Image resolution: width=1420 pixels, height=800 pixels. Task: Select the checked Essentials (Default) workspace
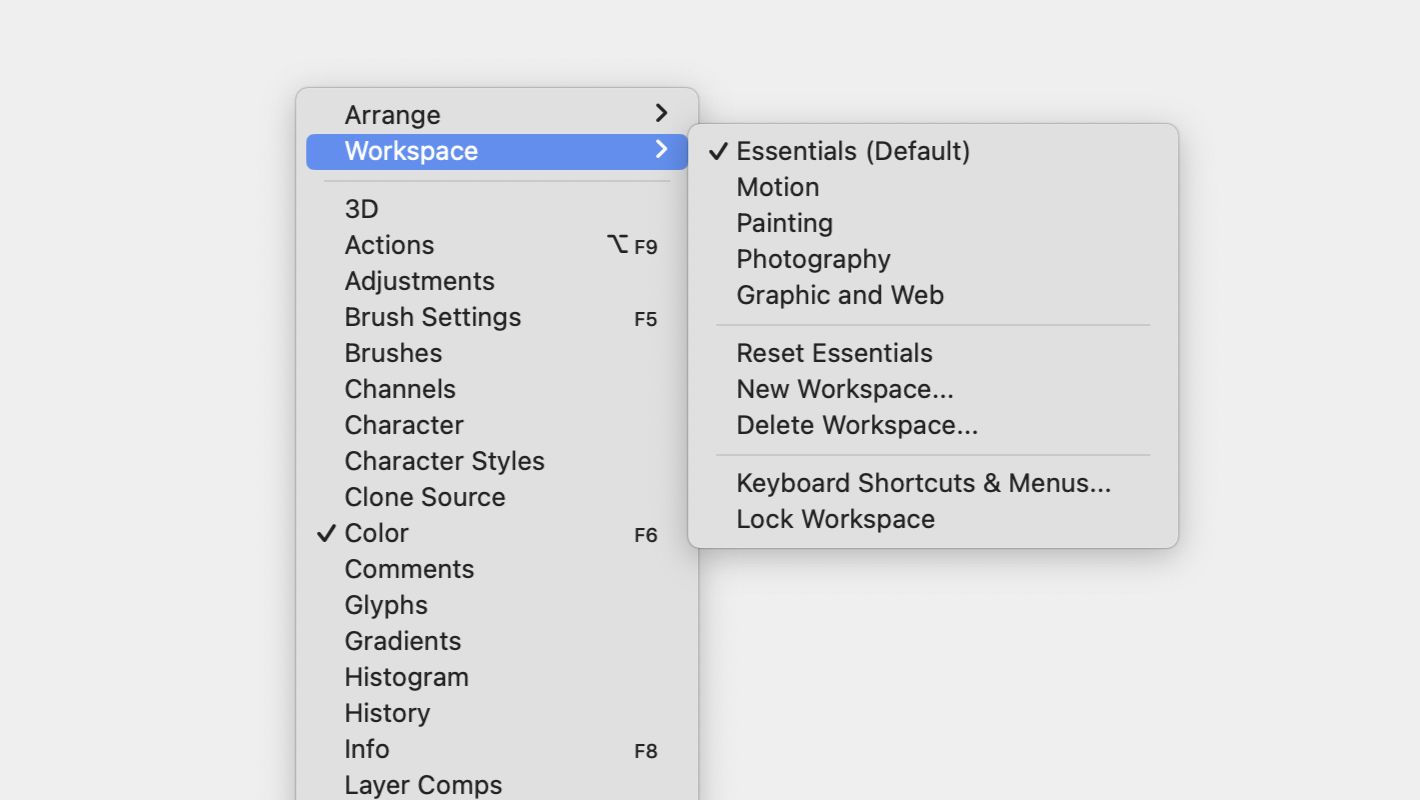click(852, 151)
